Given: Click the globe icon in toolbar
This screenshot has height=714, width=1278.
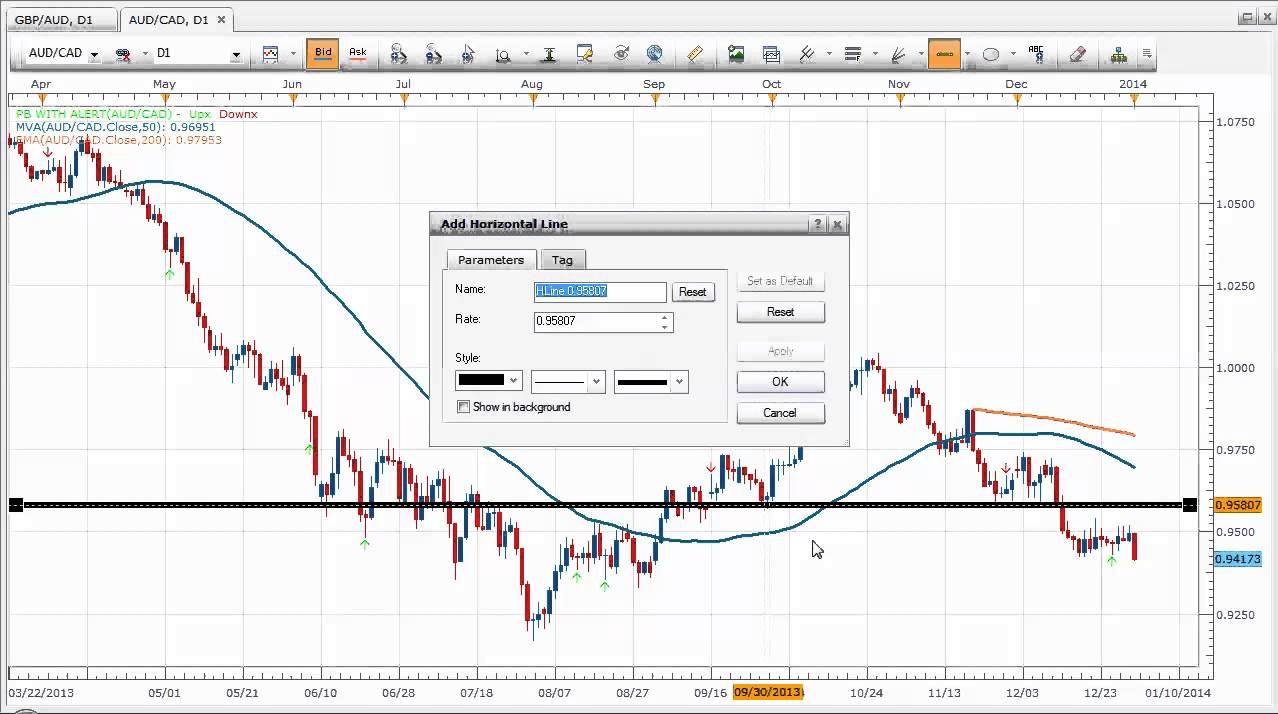Looking at the screenshot, I should click(x=655, y=54).
